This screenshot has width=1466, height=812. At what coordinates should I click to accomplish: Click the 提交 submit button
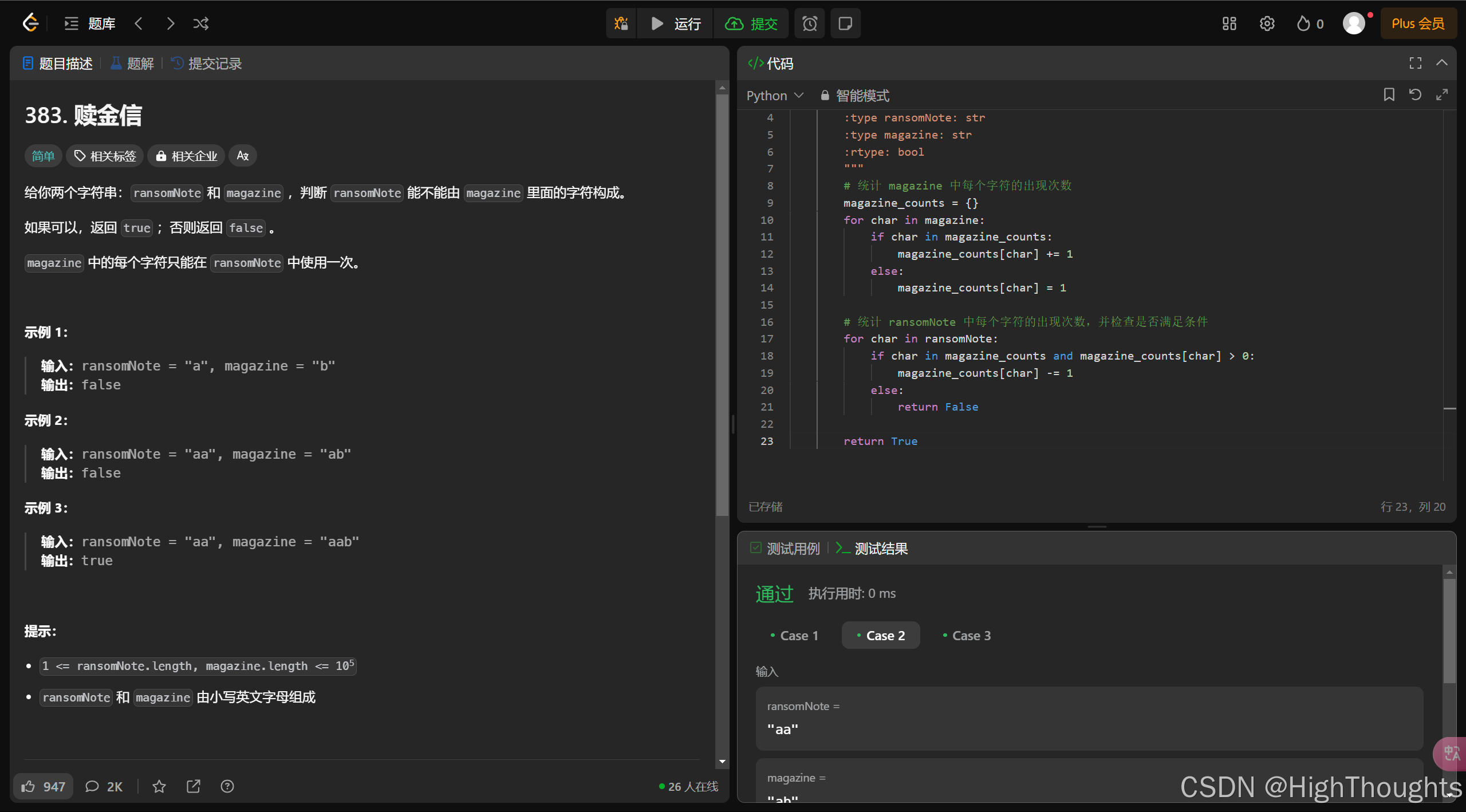tap(751, 23)
